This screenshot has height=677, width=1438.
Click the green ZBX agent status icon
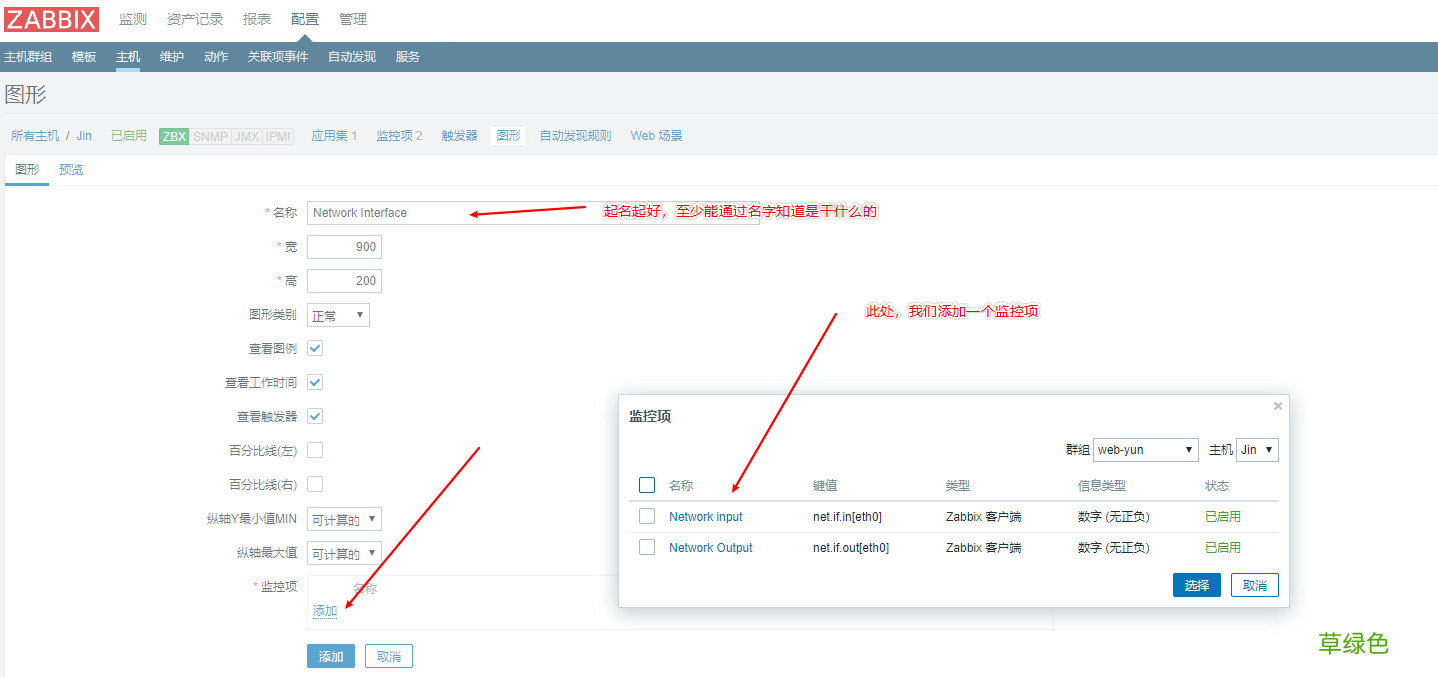pos(172,136)
